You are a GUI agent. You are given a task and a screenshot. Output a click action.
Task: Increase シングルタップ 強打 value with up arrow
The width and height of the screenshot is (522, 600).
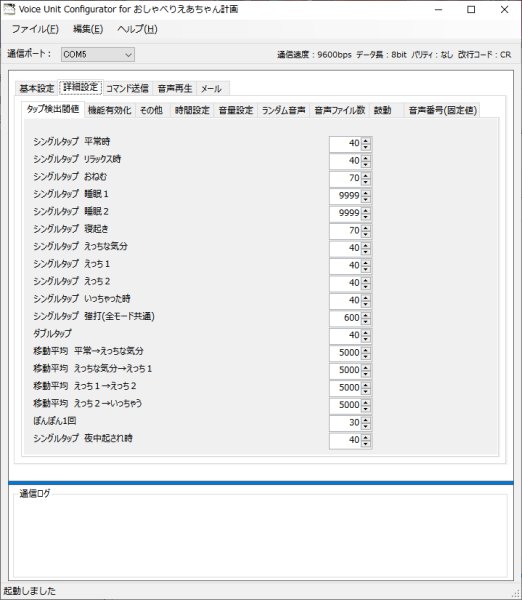(366, 315)
